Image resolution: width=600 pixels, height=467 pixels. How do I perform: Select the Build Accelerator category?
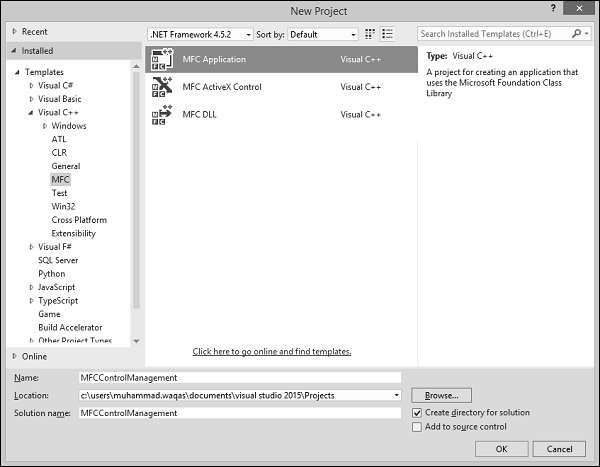(x=70, y=328)
